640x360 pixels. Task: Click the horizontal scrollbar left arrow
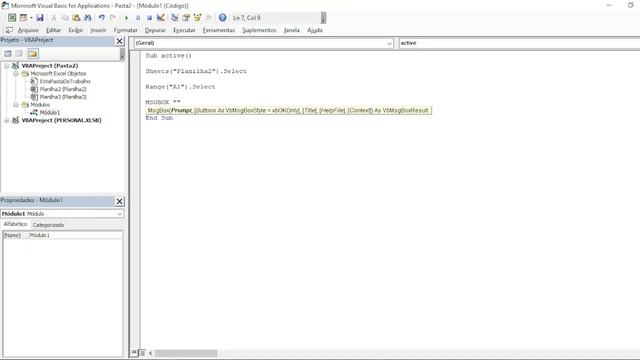(x=151, y=353)
